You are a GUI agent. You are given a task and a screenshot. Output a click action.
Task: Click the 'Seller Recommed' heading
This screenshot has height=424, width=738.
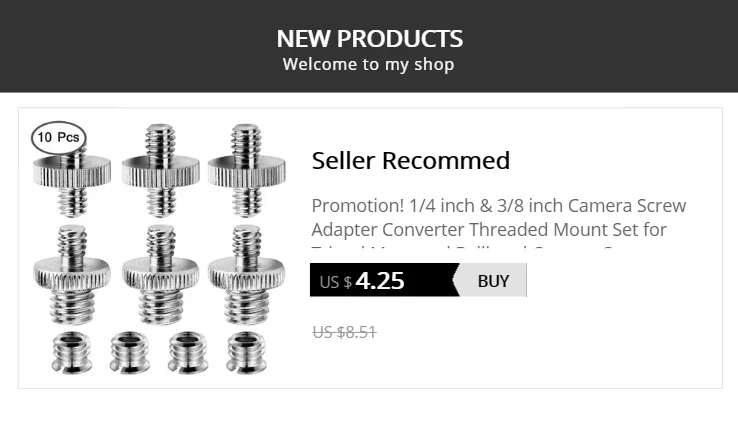pyautogui.click(x=410, y=161)
